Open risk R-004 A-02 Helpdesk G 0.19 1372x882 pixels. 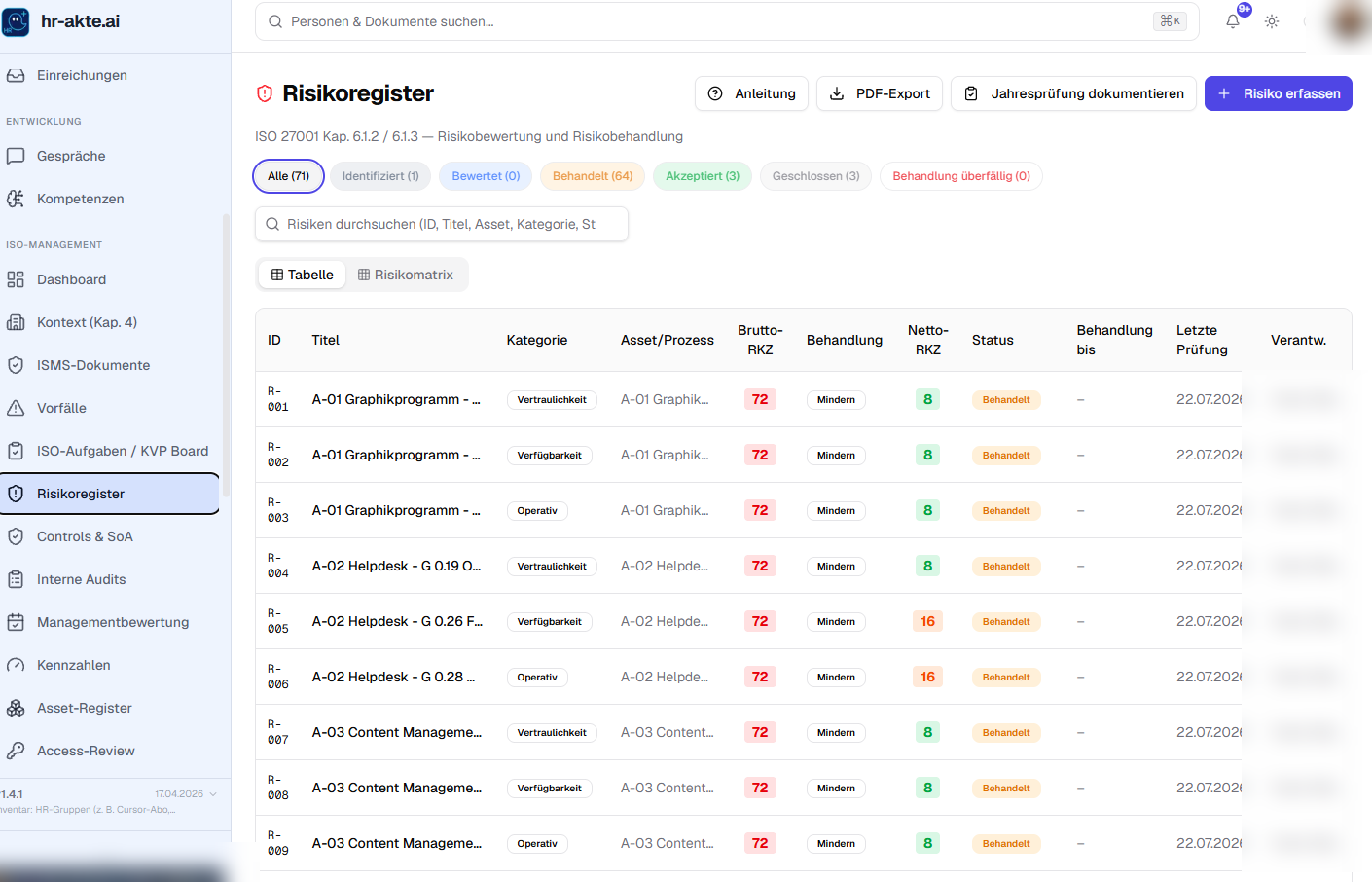pos(397,566)
